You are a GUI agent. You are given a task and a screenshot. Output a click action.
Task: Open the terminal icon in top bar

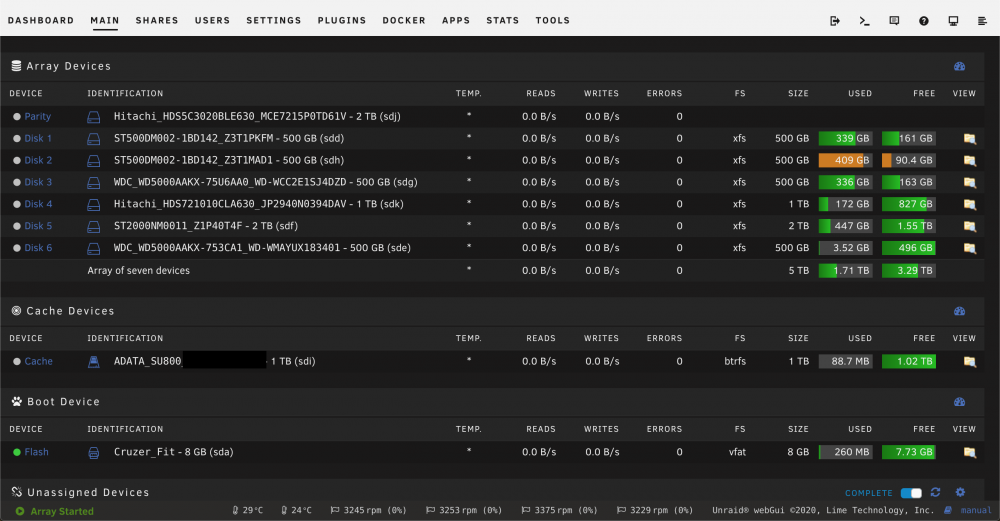tap(864, 21)
